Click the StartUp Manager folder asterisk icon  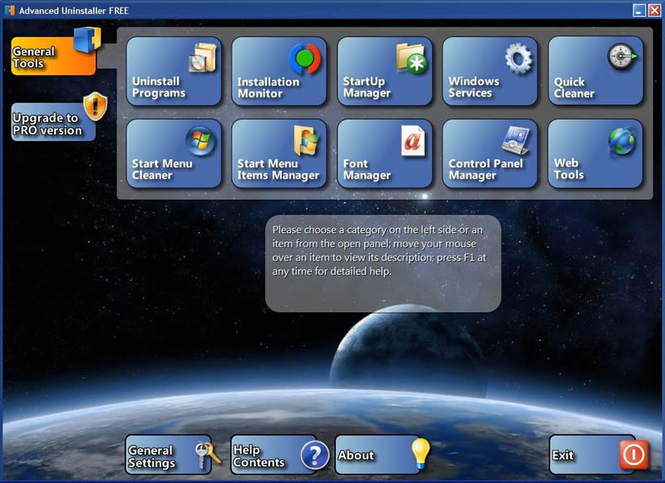coord(411,59)
